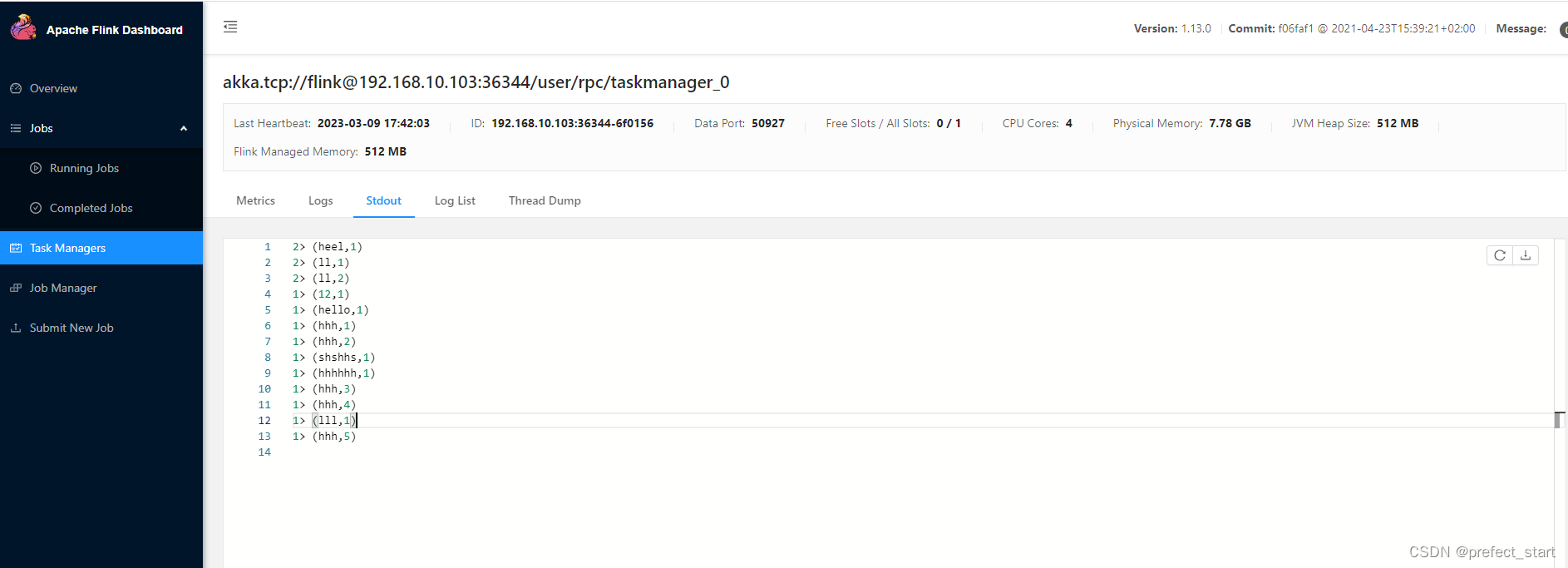Click the Apache Flink squirrel logo

[x=23, y=27]
